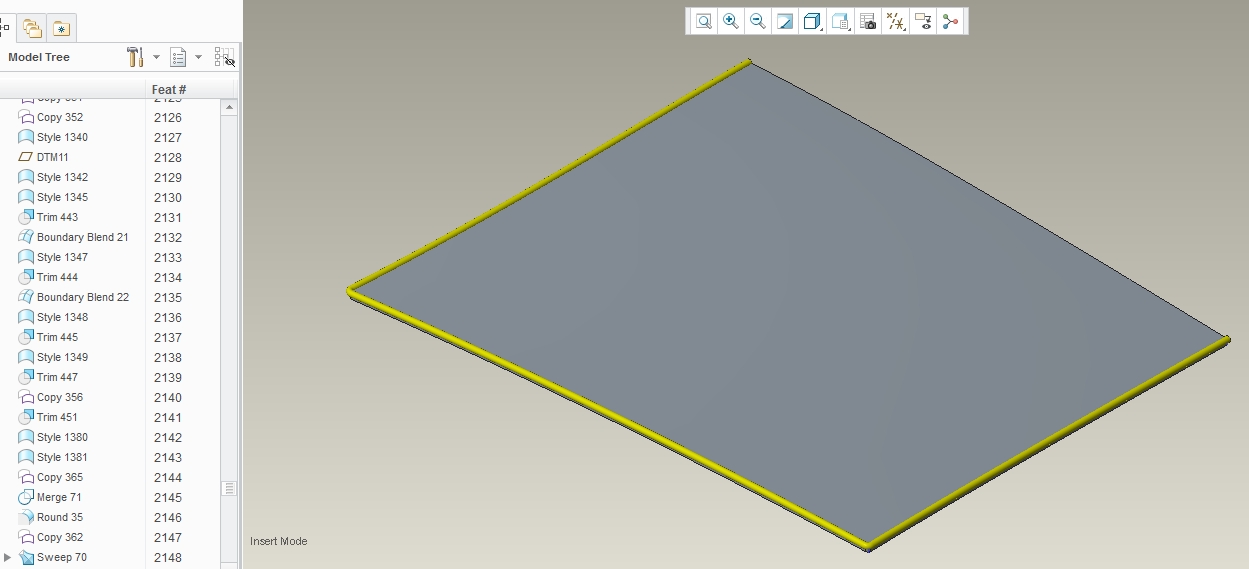This screenshot has width=1249, height=569.
Task: Select Style 1347 in the model tree
Action: click(62, 257)
